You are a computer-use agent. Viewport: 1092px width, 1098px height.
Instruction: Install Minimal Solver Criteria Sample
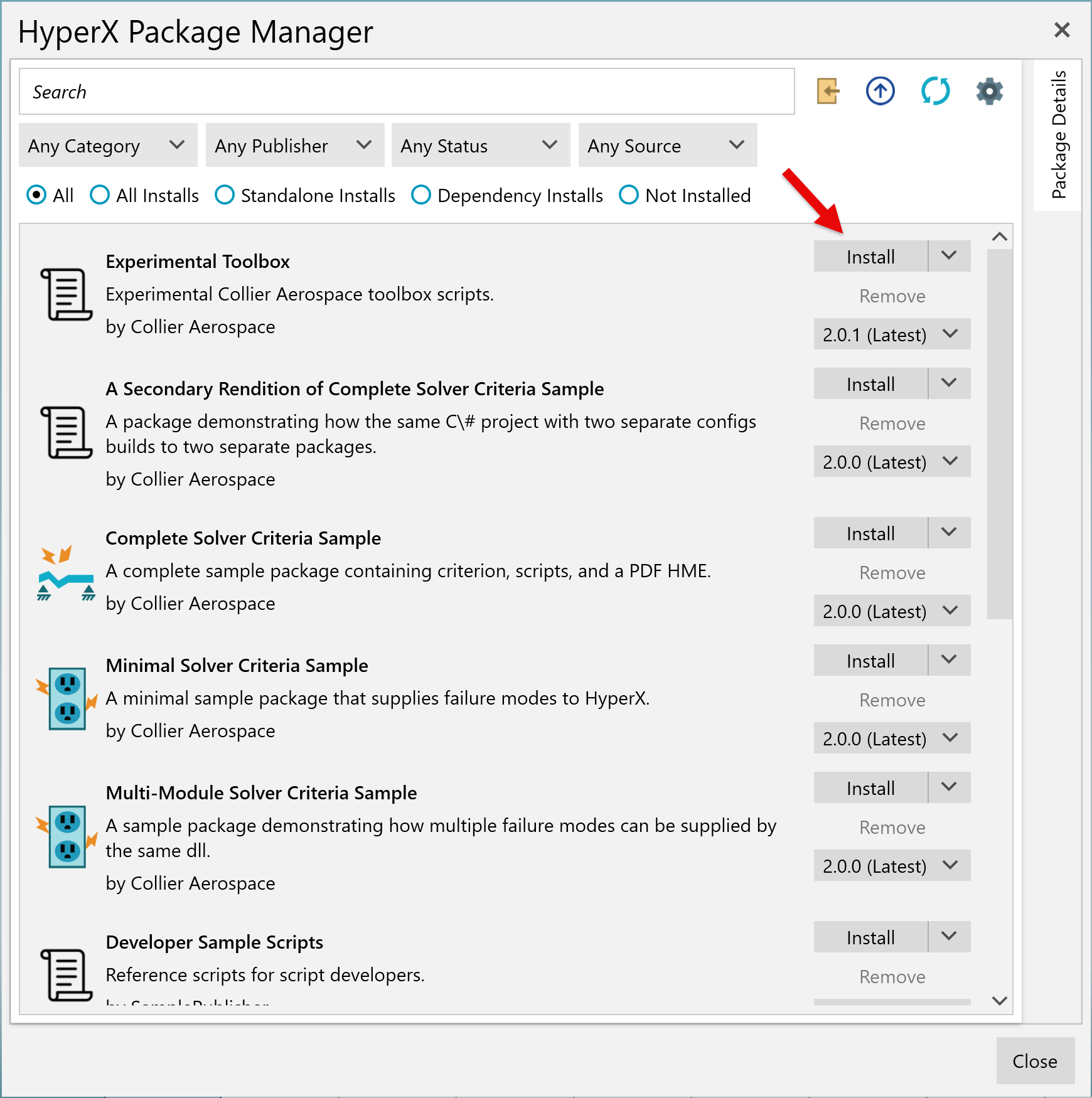[870, 660]
